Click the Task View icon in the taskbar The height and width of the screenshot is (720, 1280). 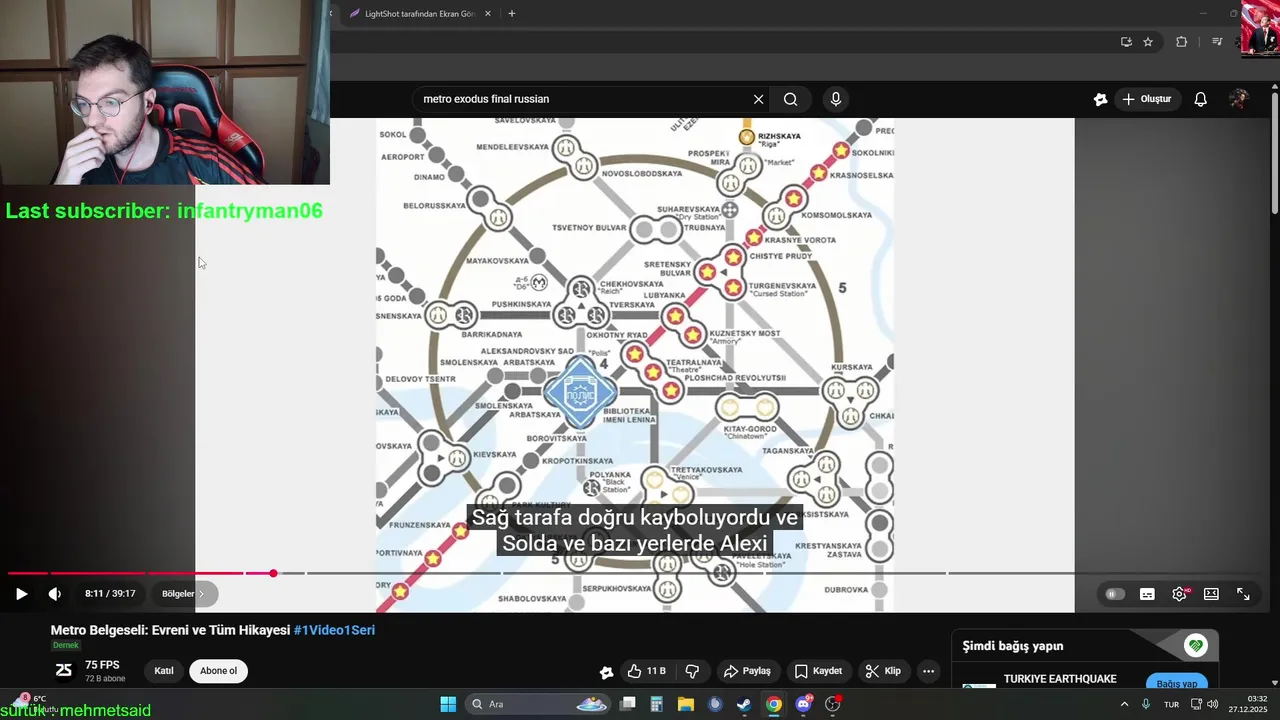628,704
